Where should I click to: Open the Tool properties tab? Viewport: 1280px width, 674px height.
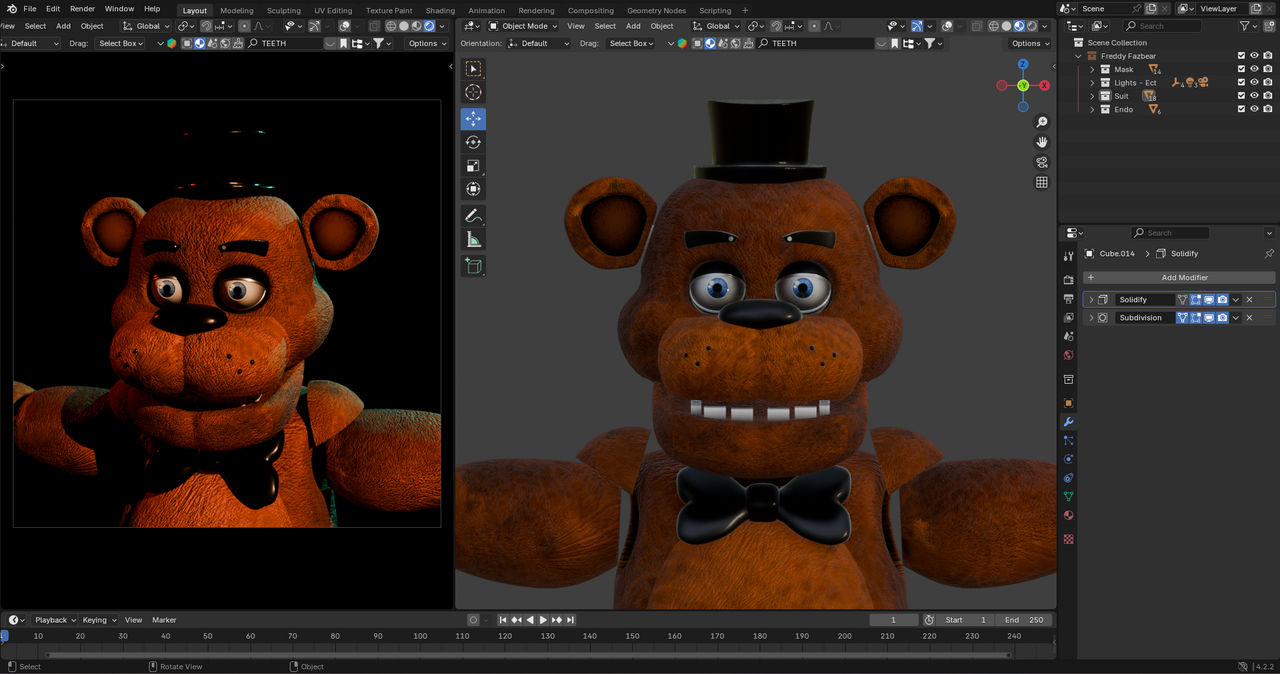point(1068,256)
